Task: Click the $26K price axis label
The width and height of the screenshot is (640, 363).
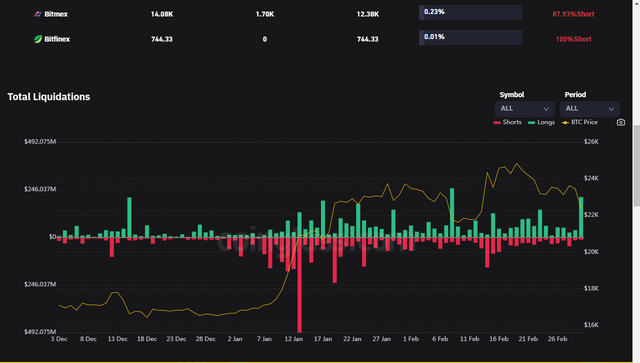Action: tap(591, 142)
